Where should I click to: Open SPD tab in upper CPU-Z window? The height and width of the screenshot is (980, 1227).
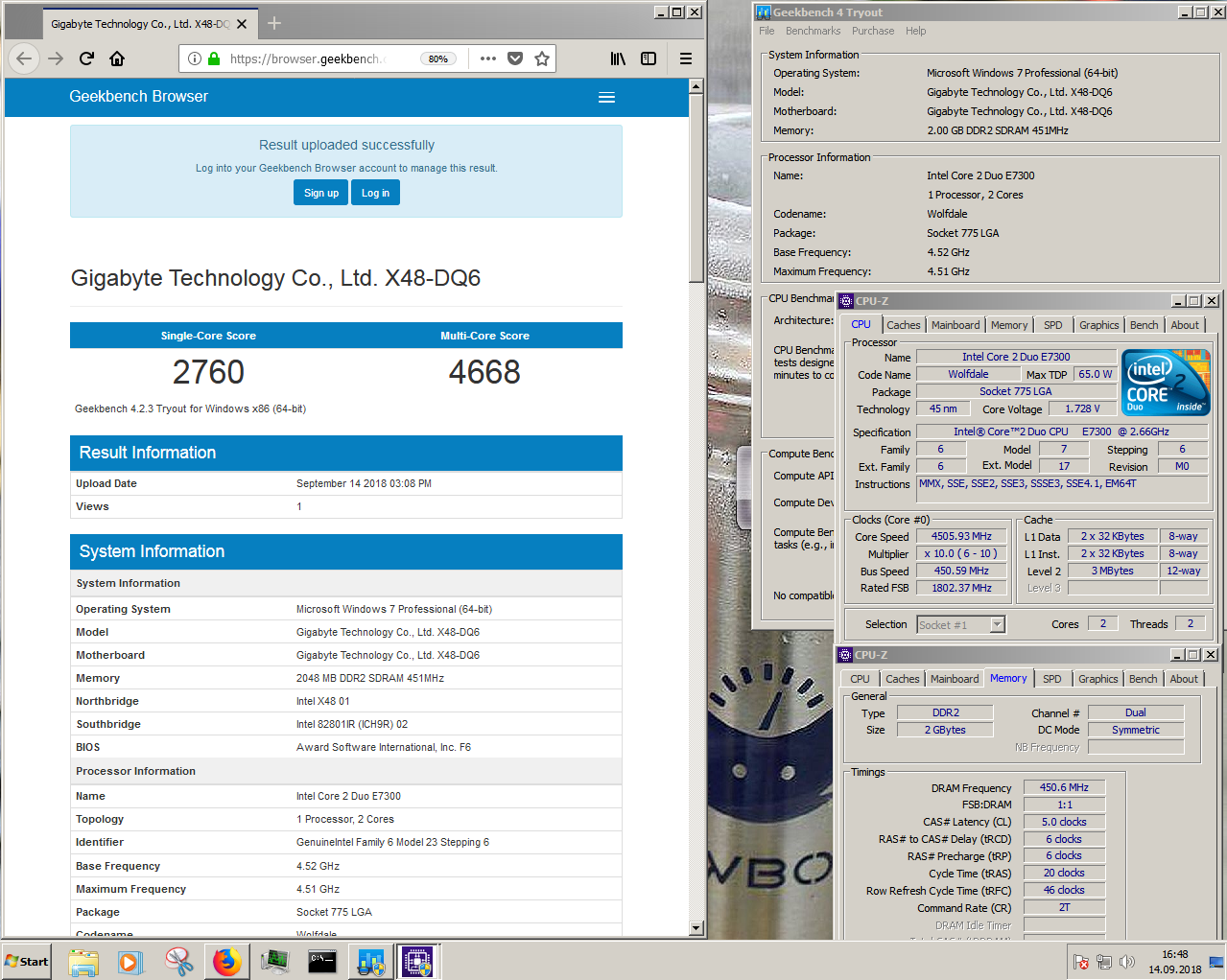[1053, 325]
